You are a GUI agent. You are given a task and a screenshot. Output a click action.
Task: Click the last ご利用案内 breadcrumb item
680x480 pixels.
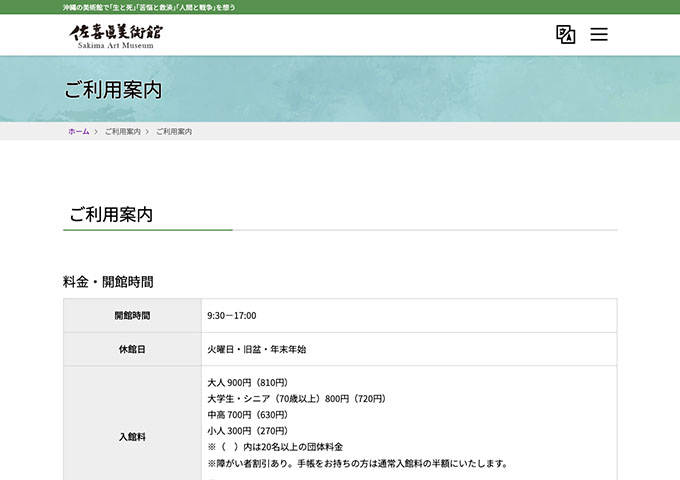[x=174, y=131]
